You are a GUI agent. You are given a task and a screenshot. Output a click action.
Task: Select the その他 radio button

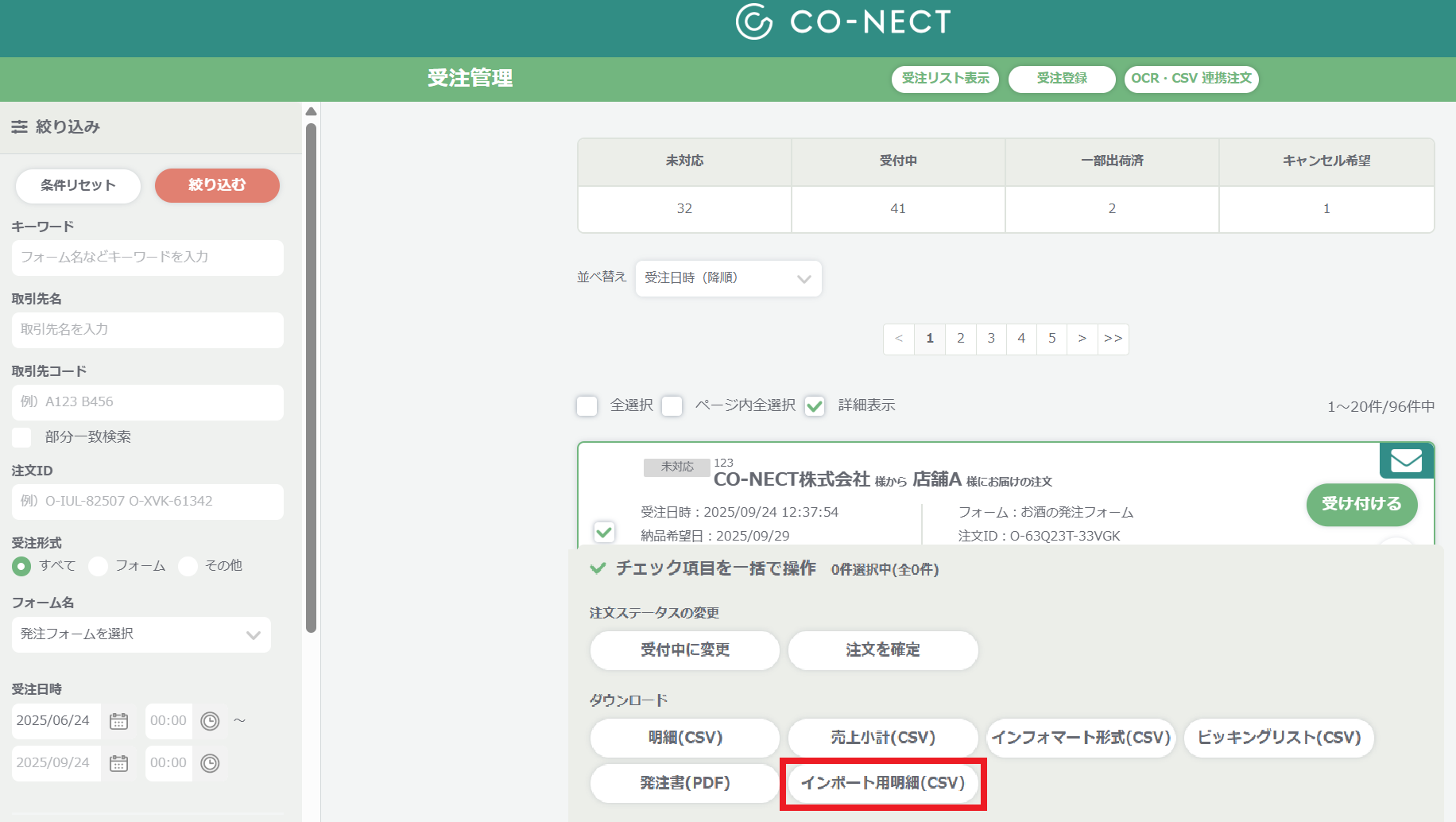188,566
